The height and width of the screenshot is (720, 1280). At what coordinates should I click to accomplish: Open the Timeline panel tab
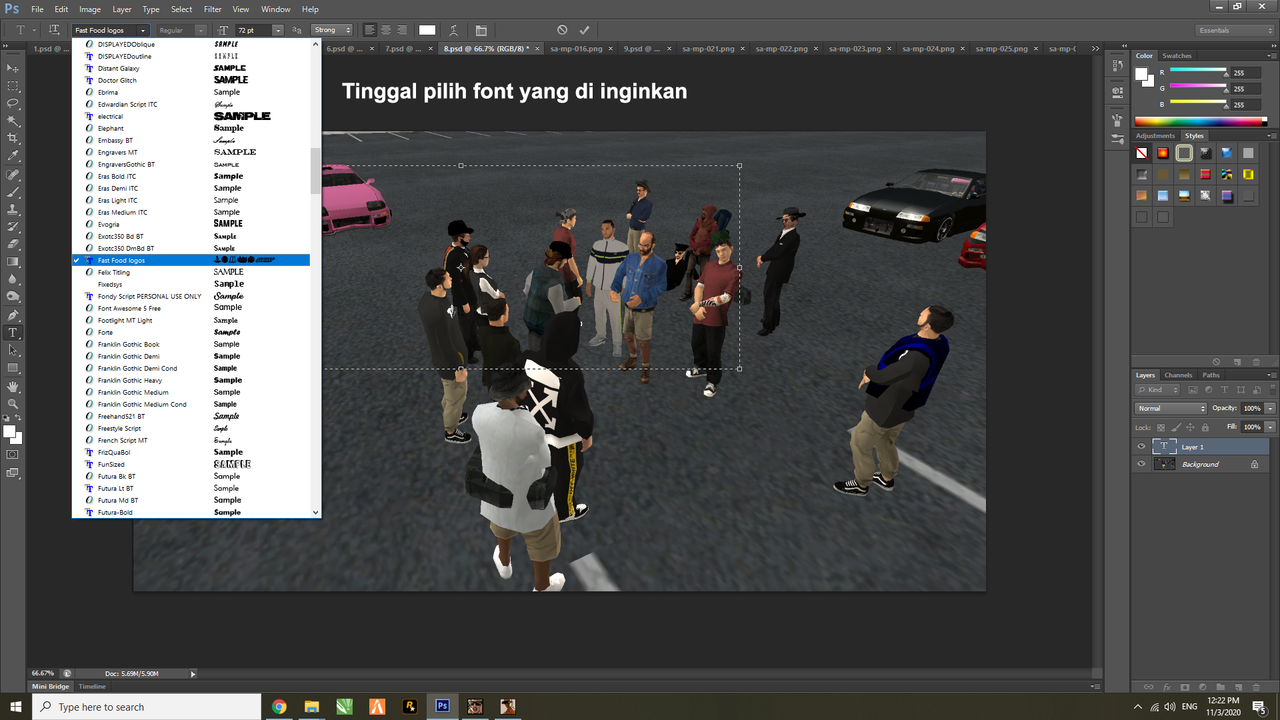[x=93, y=687]
